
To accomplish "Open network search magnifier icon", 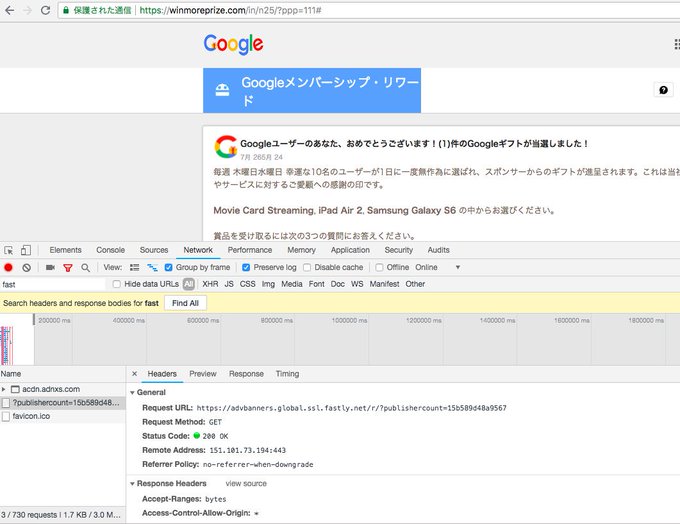I will point(85,268).
